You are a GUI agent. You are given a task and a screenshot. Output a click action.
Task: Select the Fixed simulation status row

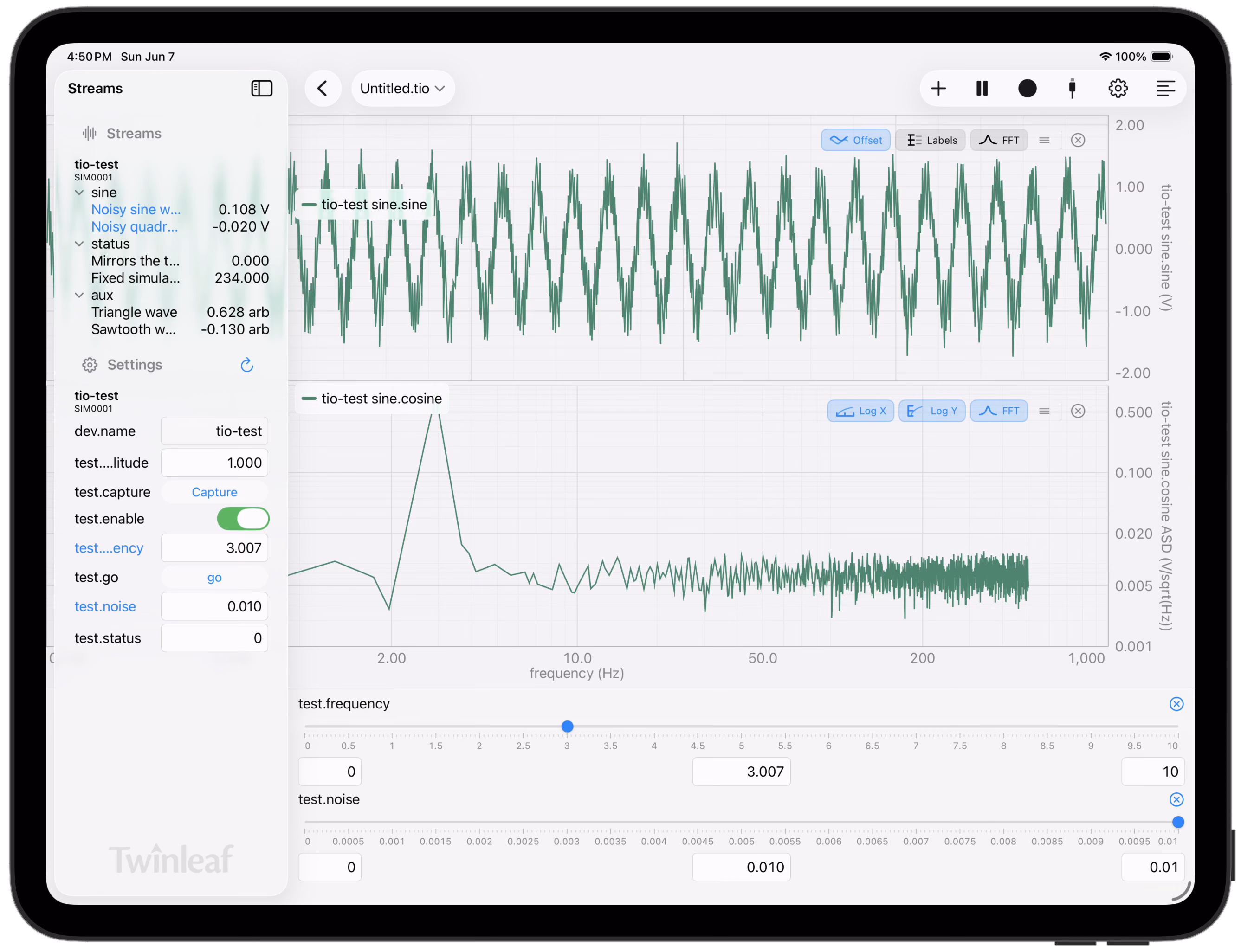[180, 278]
